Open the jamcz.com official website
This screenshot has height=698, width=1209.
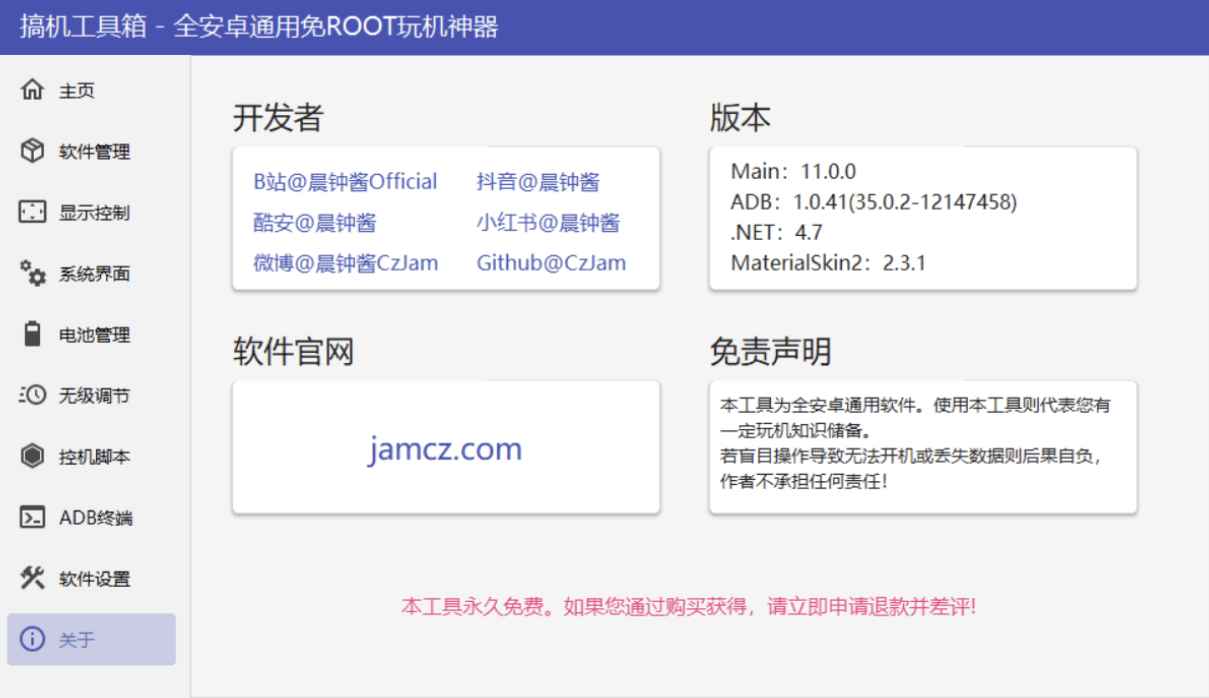pyautogui.click(x=447, y=448)
